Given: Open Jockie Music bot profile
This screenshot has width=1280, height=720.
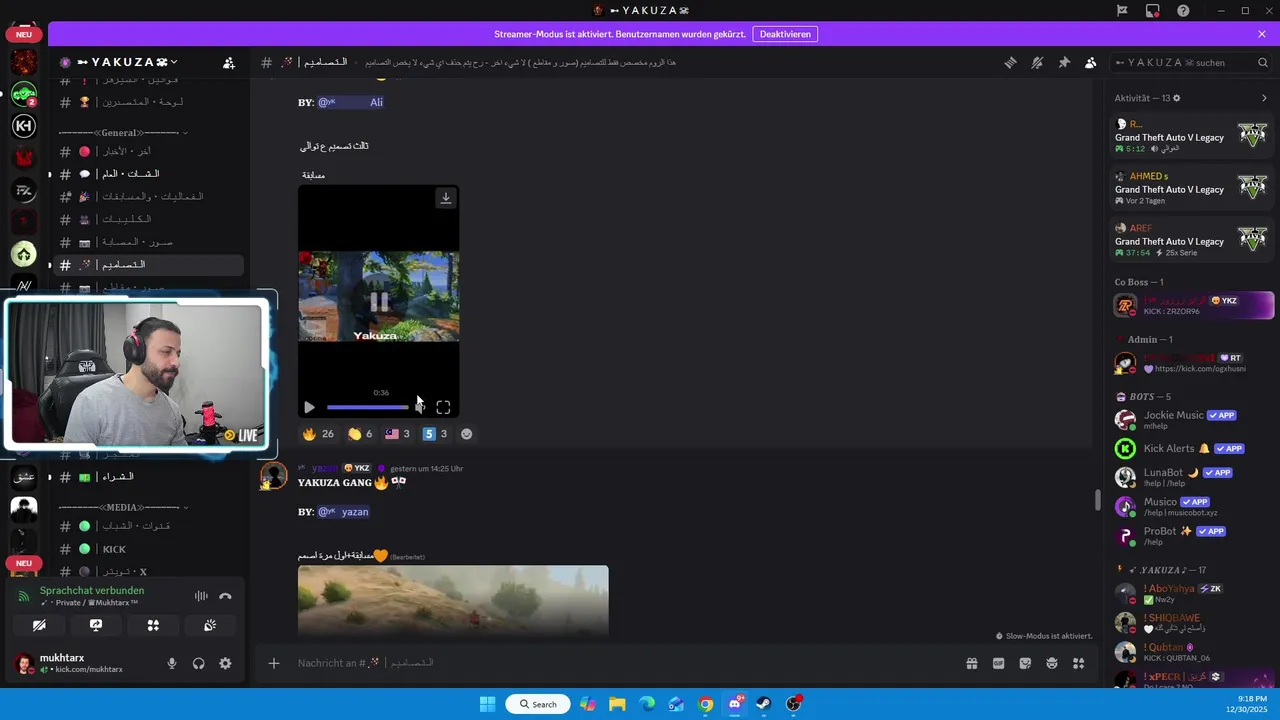Looking at the screenshot, I should tap(1192, 420).
